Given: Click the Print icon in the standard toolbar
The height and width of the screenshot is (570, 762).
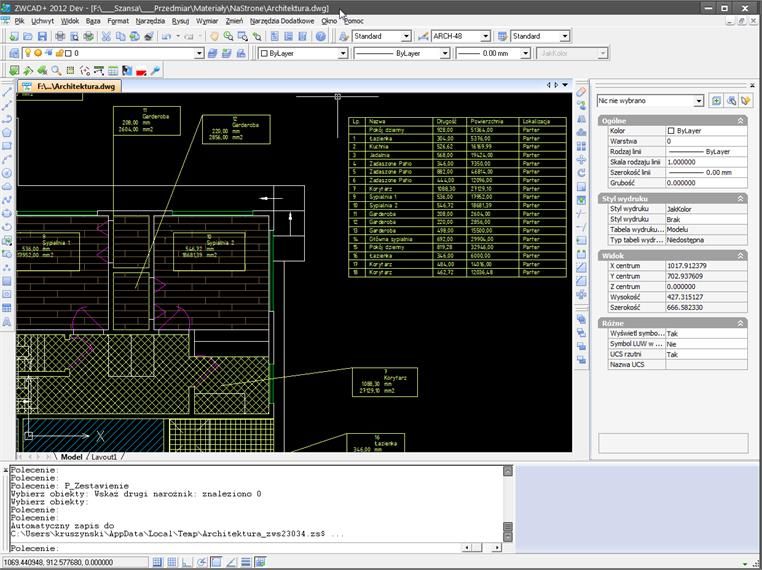Looking at the screenshot, I should pyautogui.click(x=60, y=36).
